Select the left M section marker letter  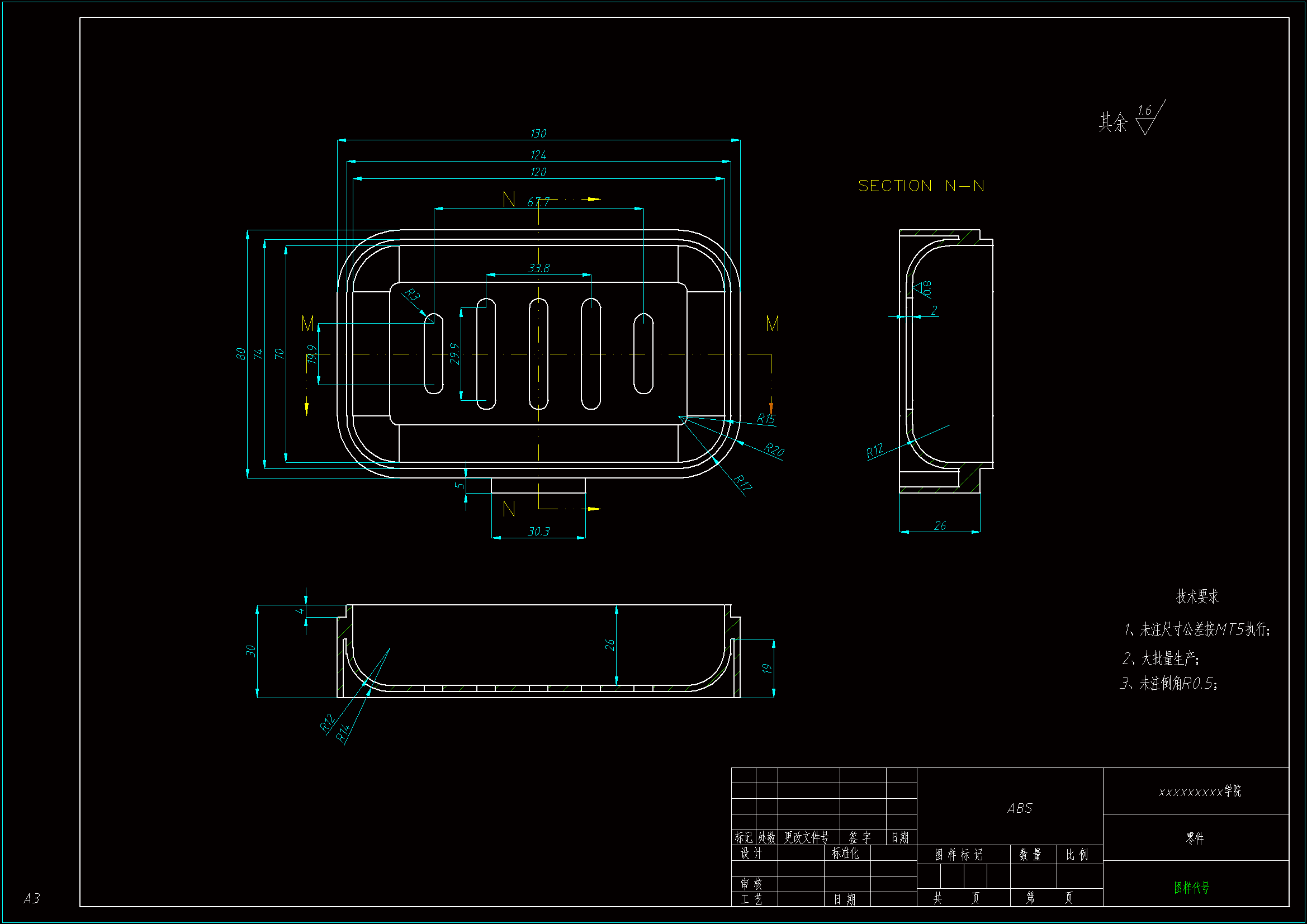click(x=307, y=324)
